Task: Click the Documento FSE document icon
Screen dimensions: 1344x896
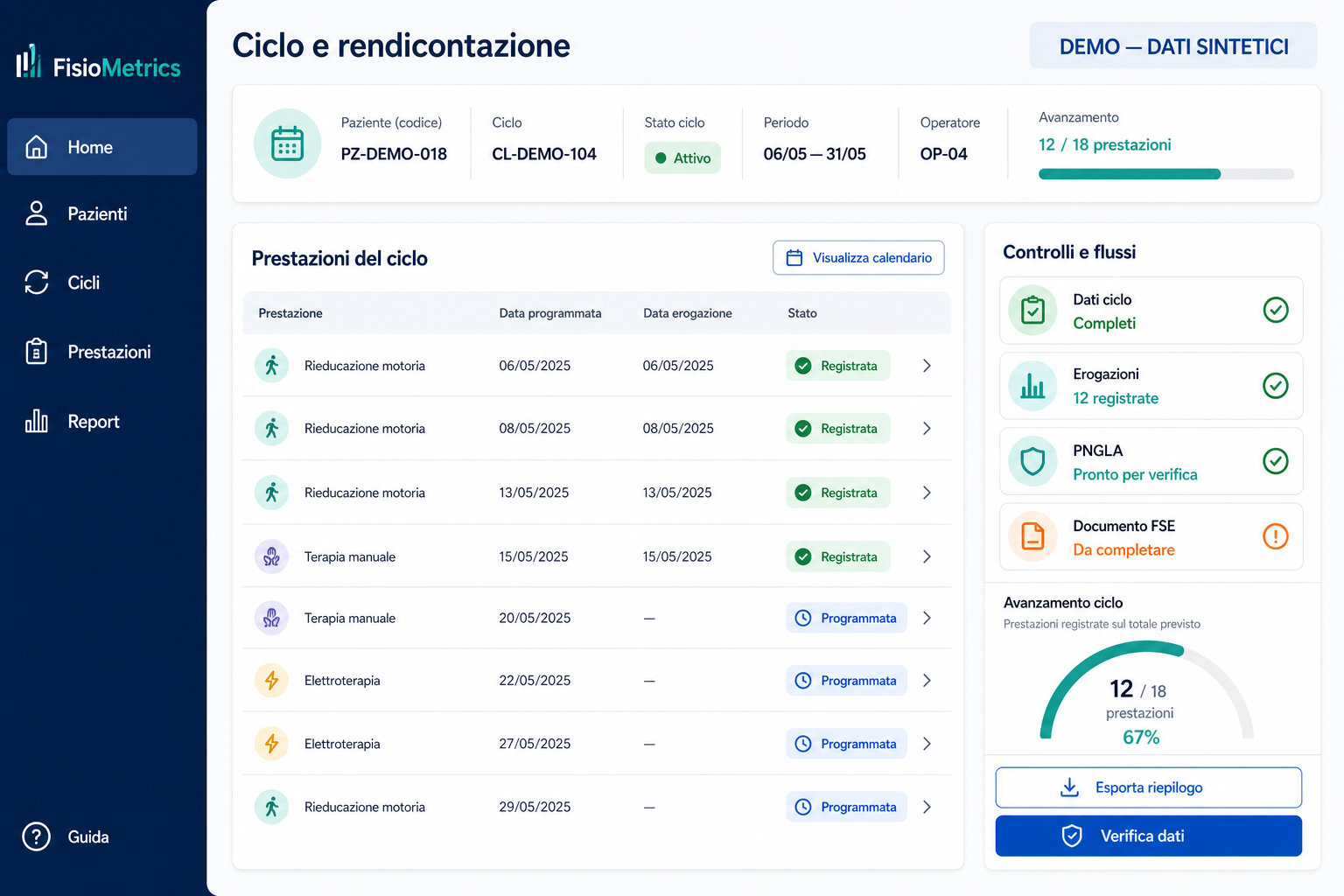Action: coord(1032,536)
